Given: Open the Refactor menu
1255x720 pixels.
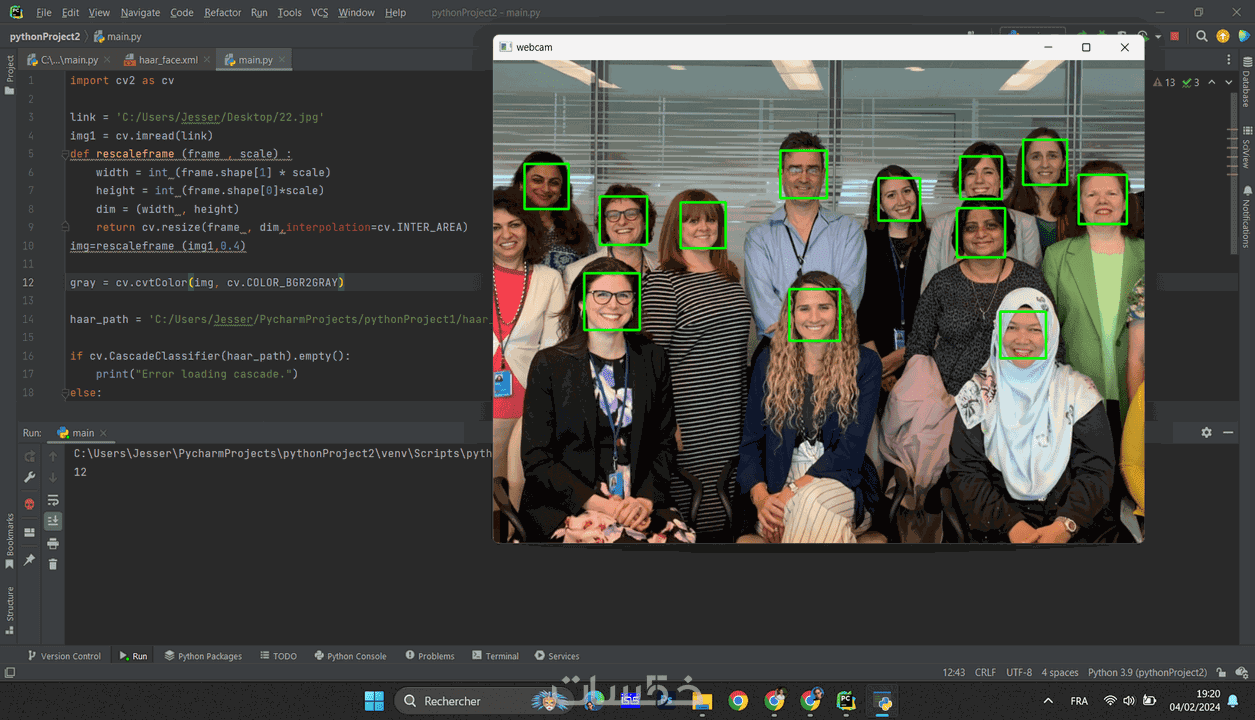Looking at the screenshot, I should 222,12.
